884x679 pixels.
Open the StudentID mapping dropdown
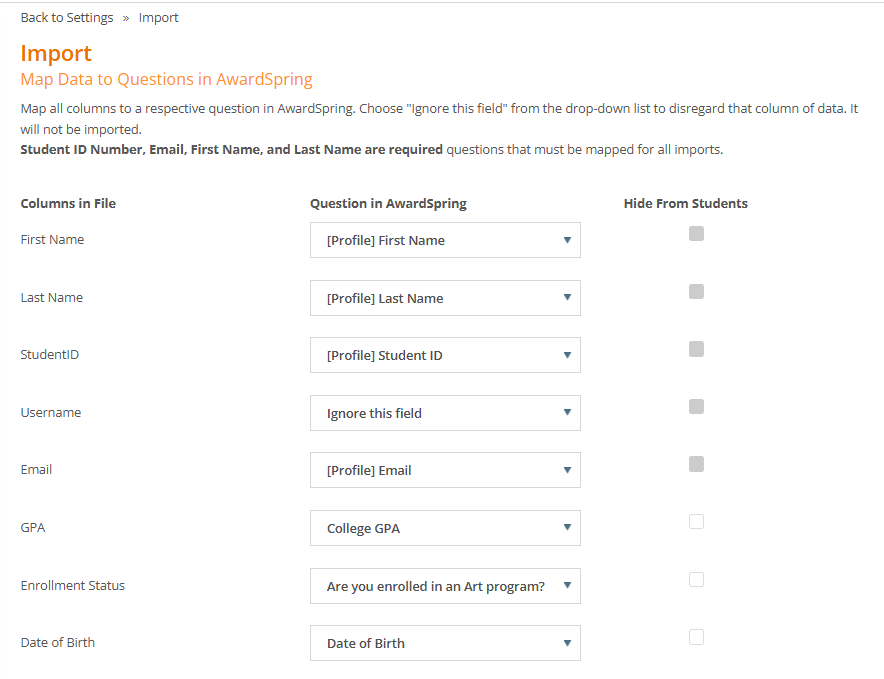[x=444, y=355]
